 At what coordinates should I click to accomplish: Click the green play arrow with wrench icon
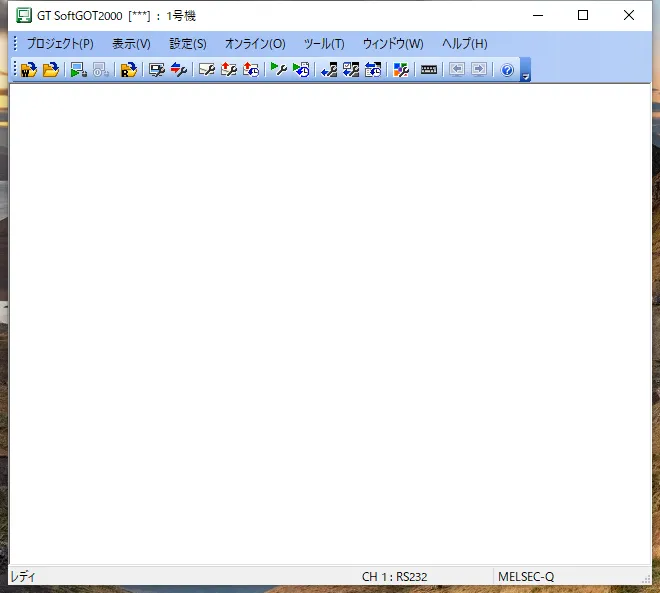tap(279, 70)
